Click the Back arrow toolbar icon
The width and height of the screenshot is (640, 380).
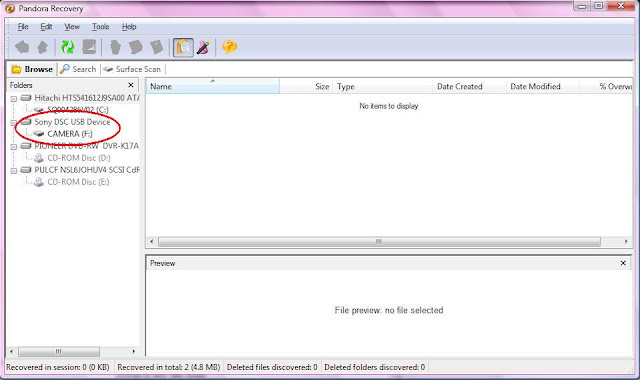(x=22, y=47)
